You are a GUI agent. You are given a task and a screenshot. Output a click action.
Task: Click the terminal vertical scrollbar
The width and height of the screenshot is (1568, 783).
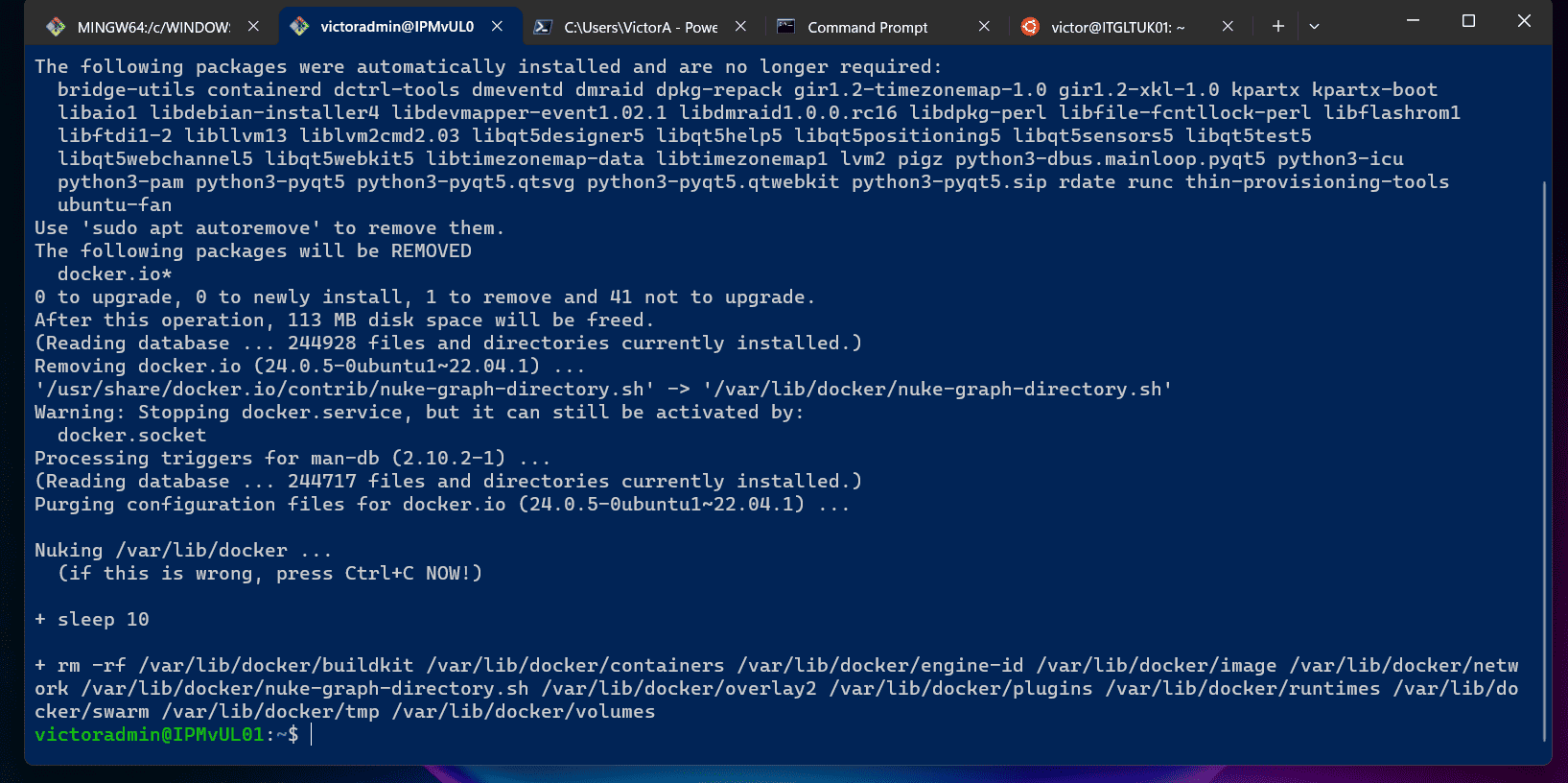1544,461
